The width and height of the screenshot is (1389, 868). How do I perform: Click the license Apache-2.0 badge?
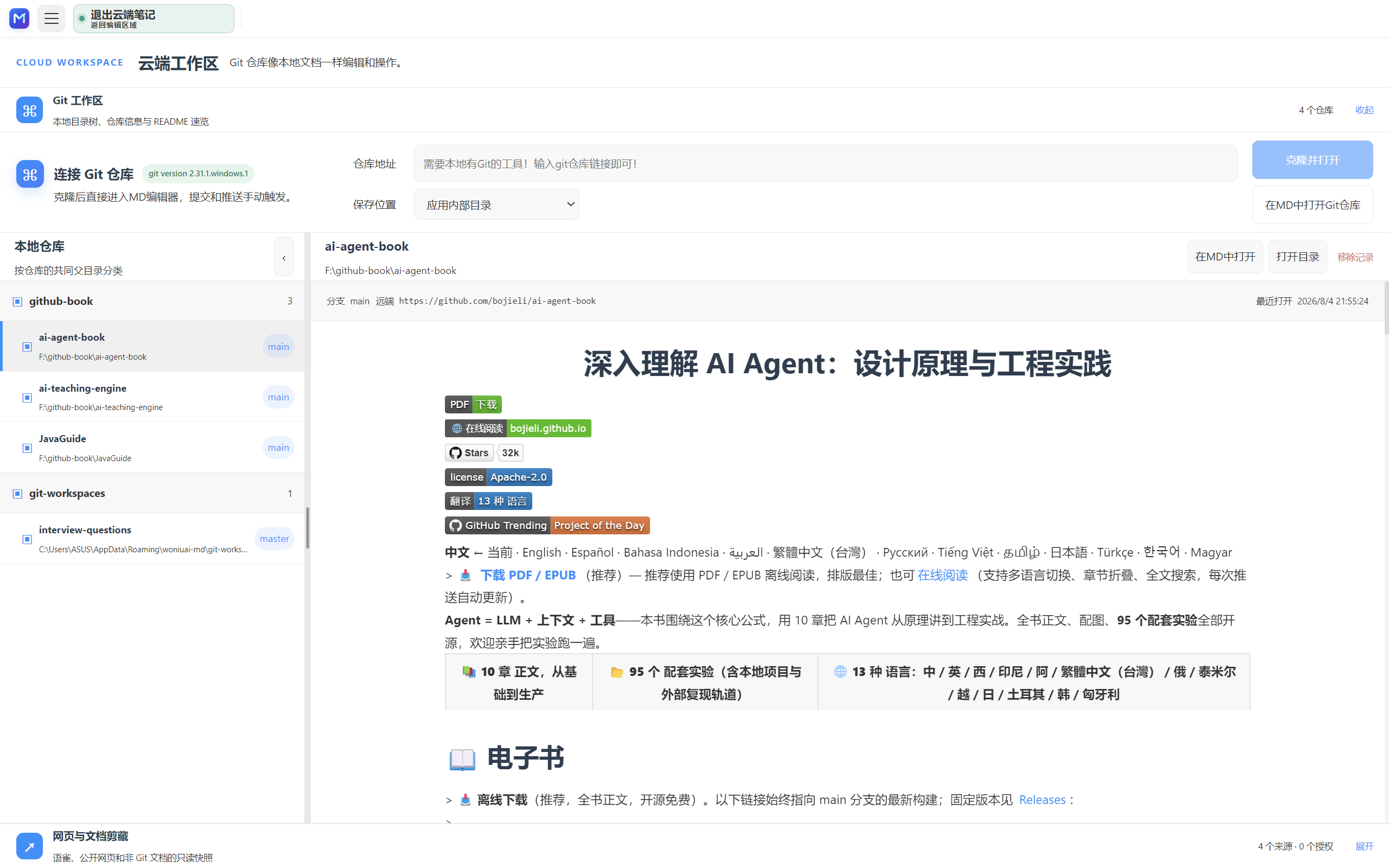pos(498,477)
